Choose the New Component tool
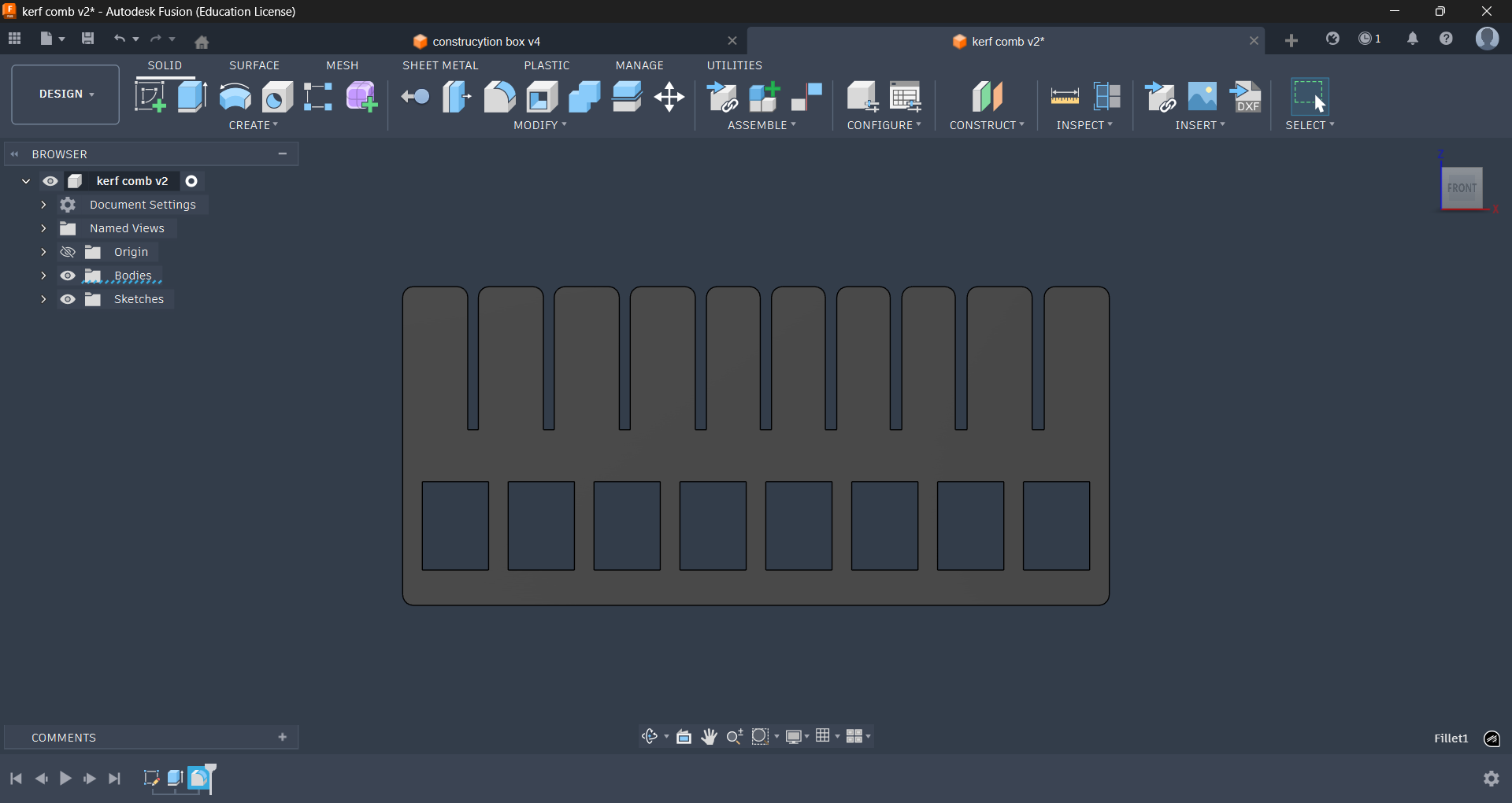The width and height of the screenshot is (1512, 803). pyautogui.click(x=765, y=97)
